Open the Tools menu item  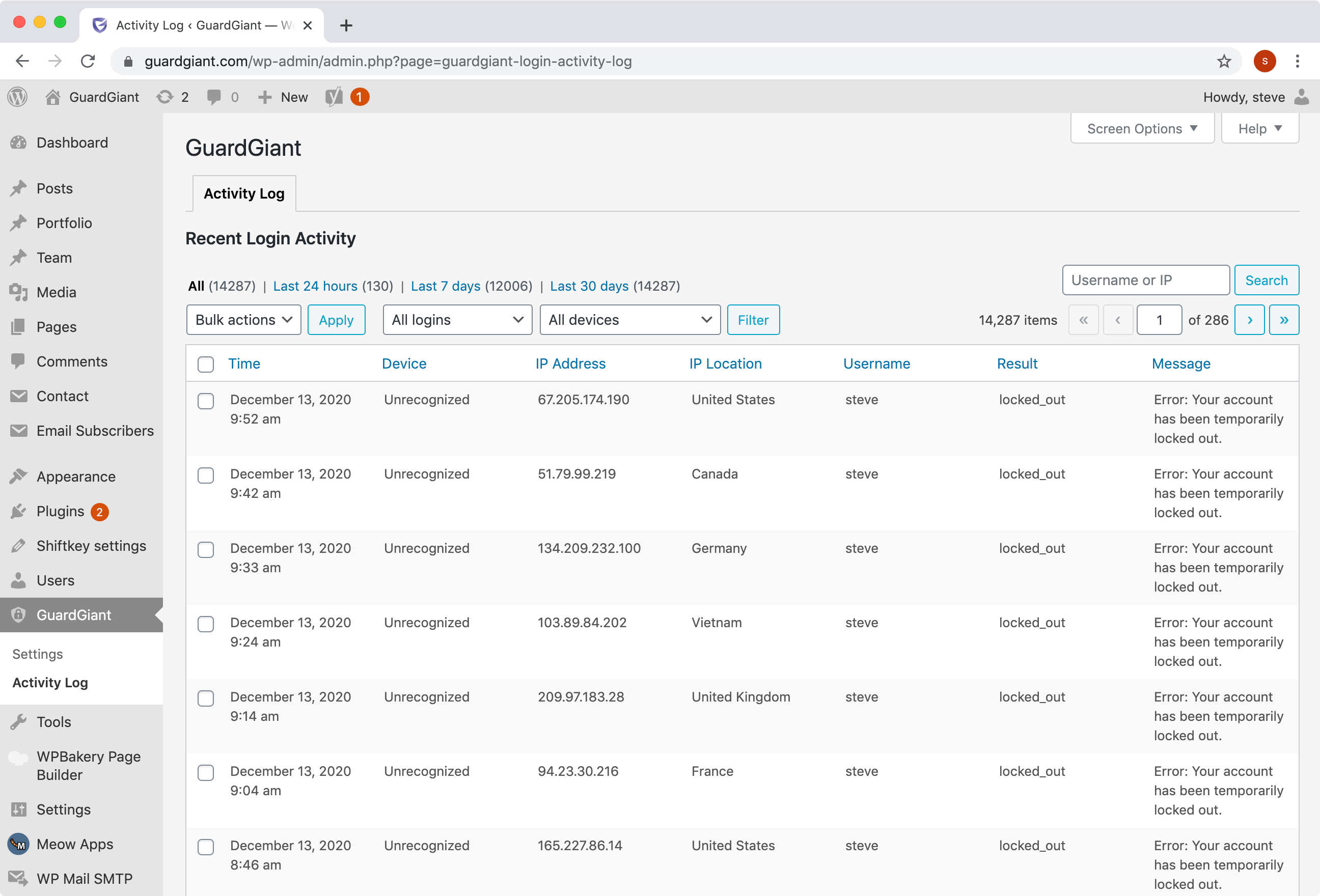point(81,722)
